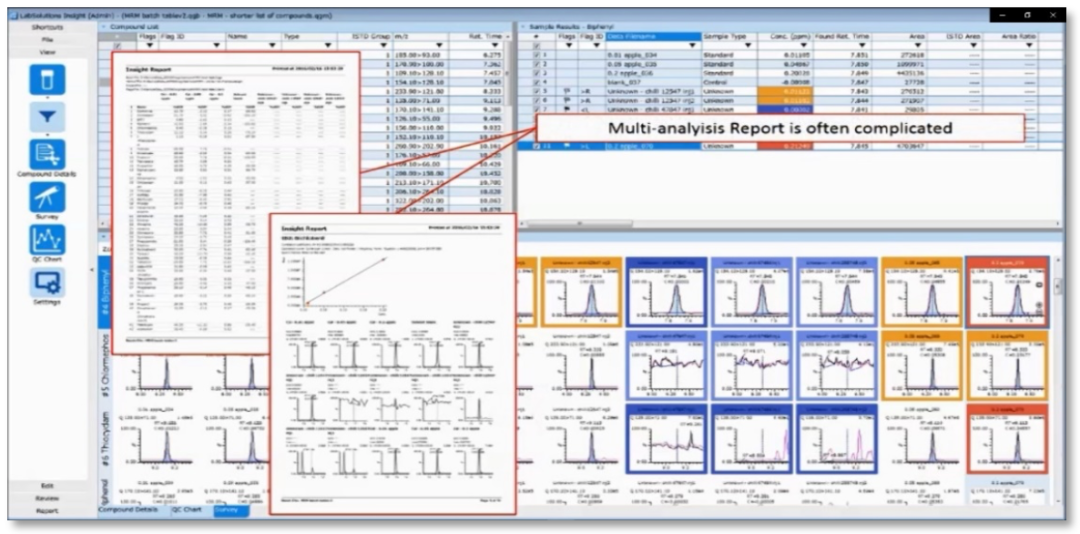
Task: Click the sample vial icon in sidebar
Action: (47, 80)
